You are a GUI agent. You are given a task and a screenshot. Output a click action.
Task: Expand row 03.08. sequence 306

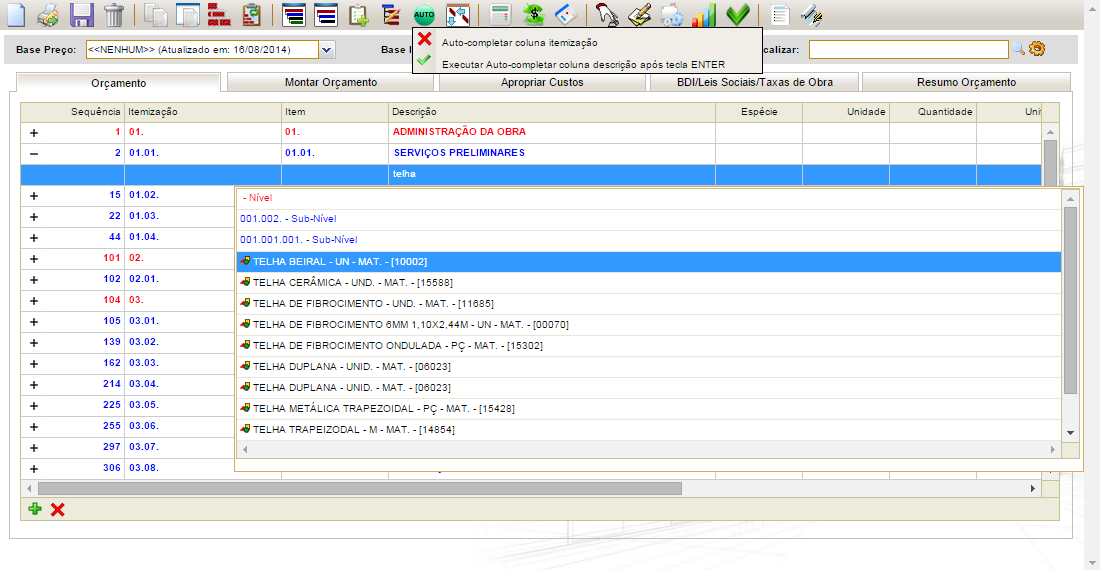click(x=34, y=469)
